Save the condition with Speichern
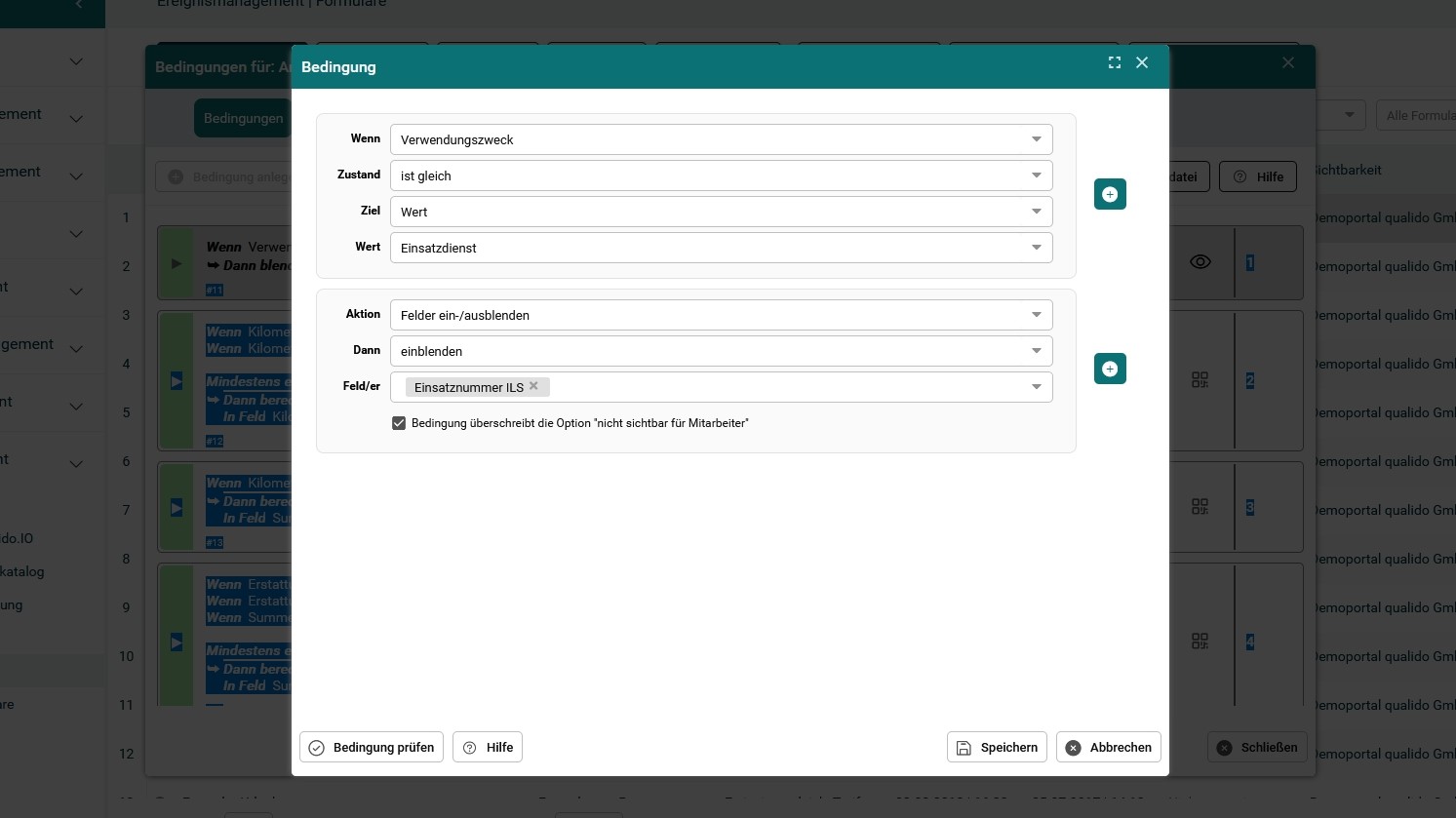Viewport: 1456px width, 818px height. click(997, 747)
